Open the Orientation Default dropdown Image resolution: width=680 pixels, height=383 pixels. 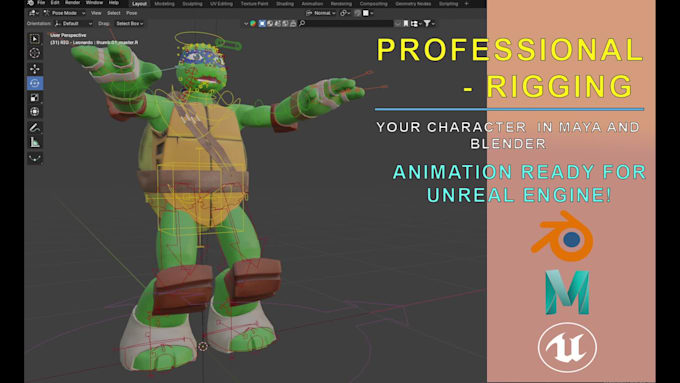click(74, 23)
